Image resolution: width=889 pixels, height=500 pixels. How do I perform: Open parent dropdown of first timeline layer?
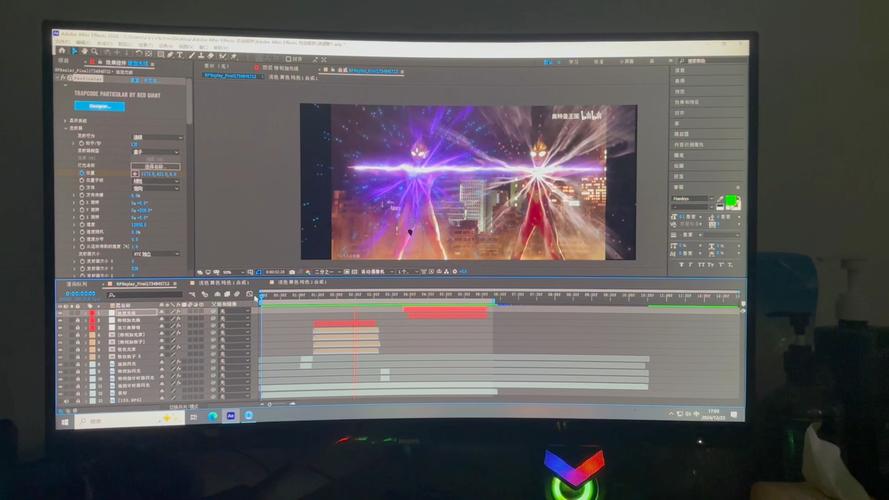[x=235, y=312]
